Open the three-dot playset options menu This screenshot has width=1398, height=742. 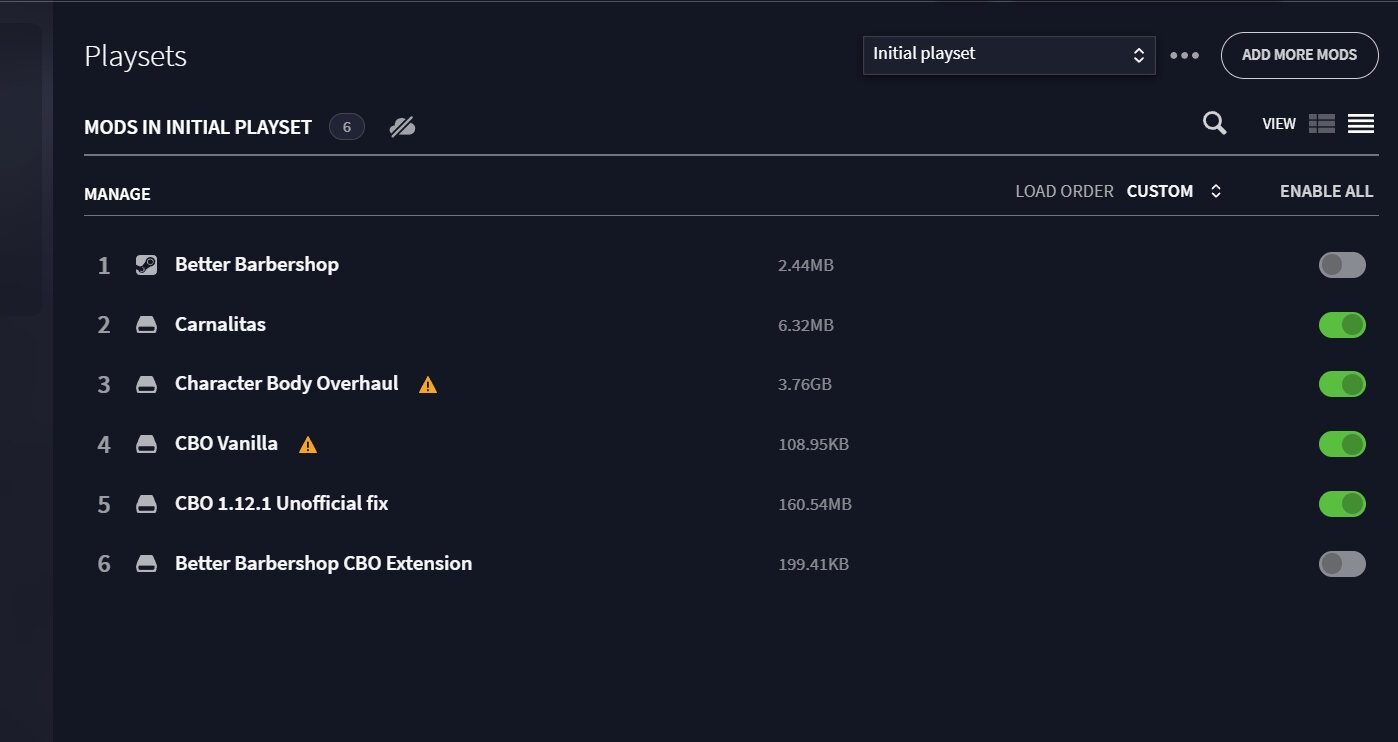[1185, 55]
